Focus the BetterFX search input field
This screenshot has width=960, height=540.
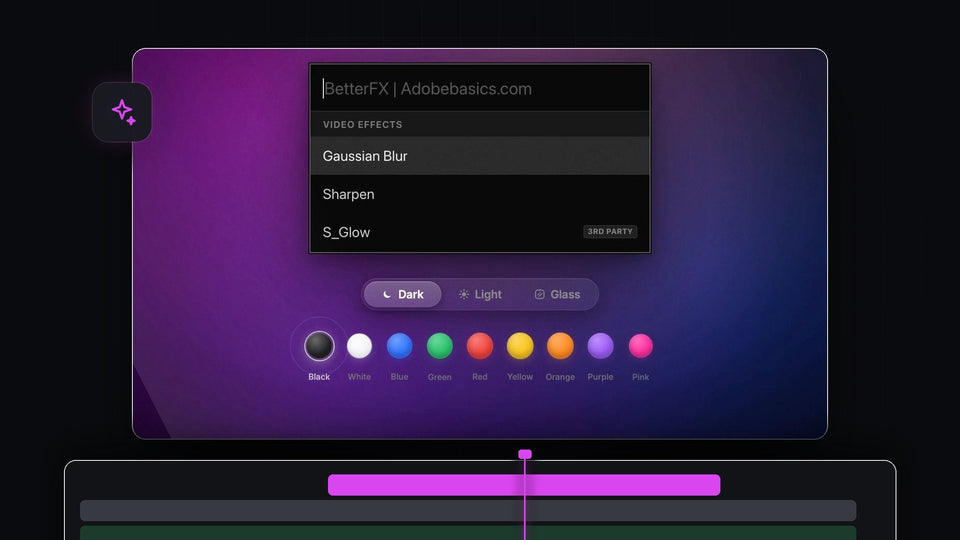pyautogui.click(x=480, y=89)
